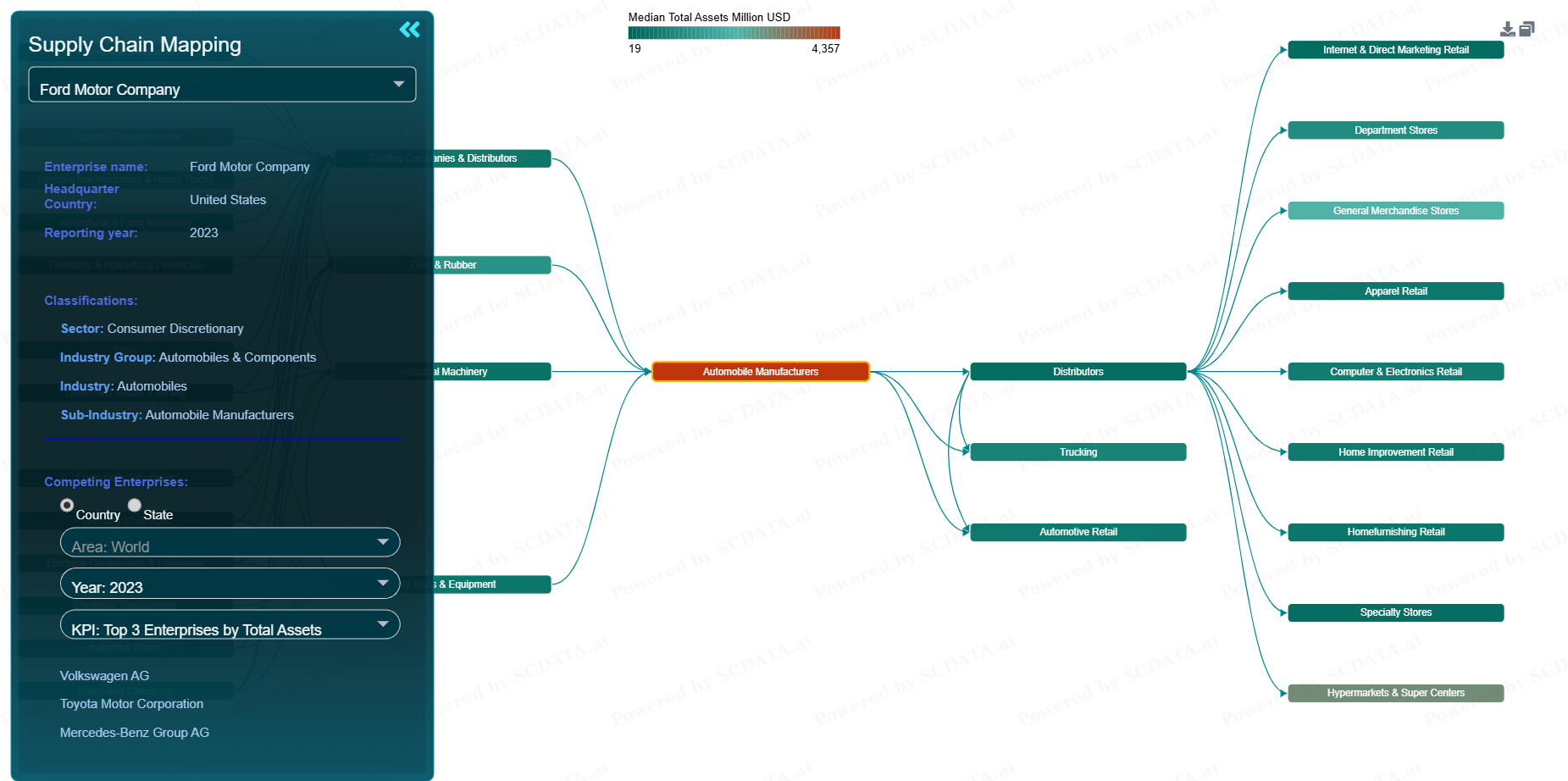The height and width of the screenshot is (781, 1568).
Task: Select the Department Stores node
Action: [x=1395, y=130]
